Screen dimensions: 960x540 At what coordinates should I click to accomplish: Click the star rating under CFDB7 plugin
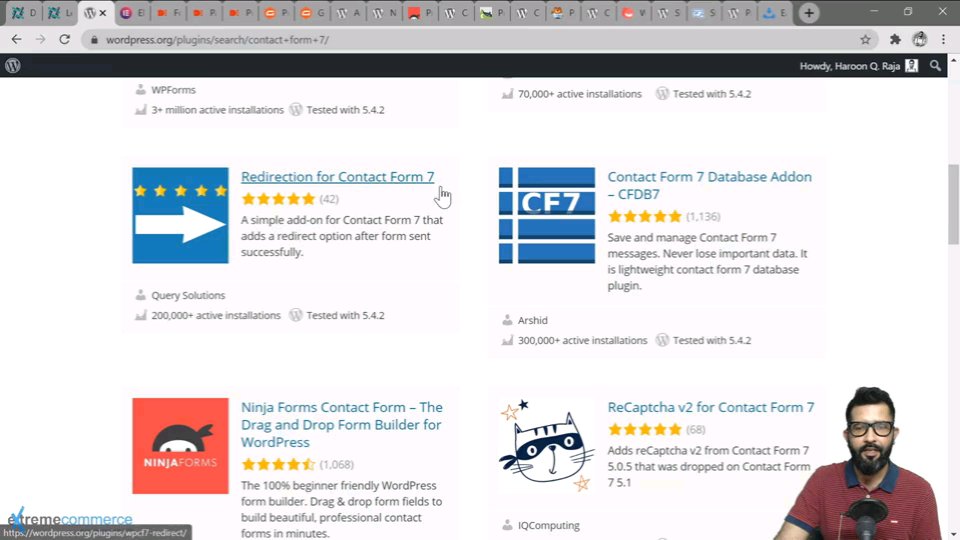pos(645,216)
